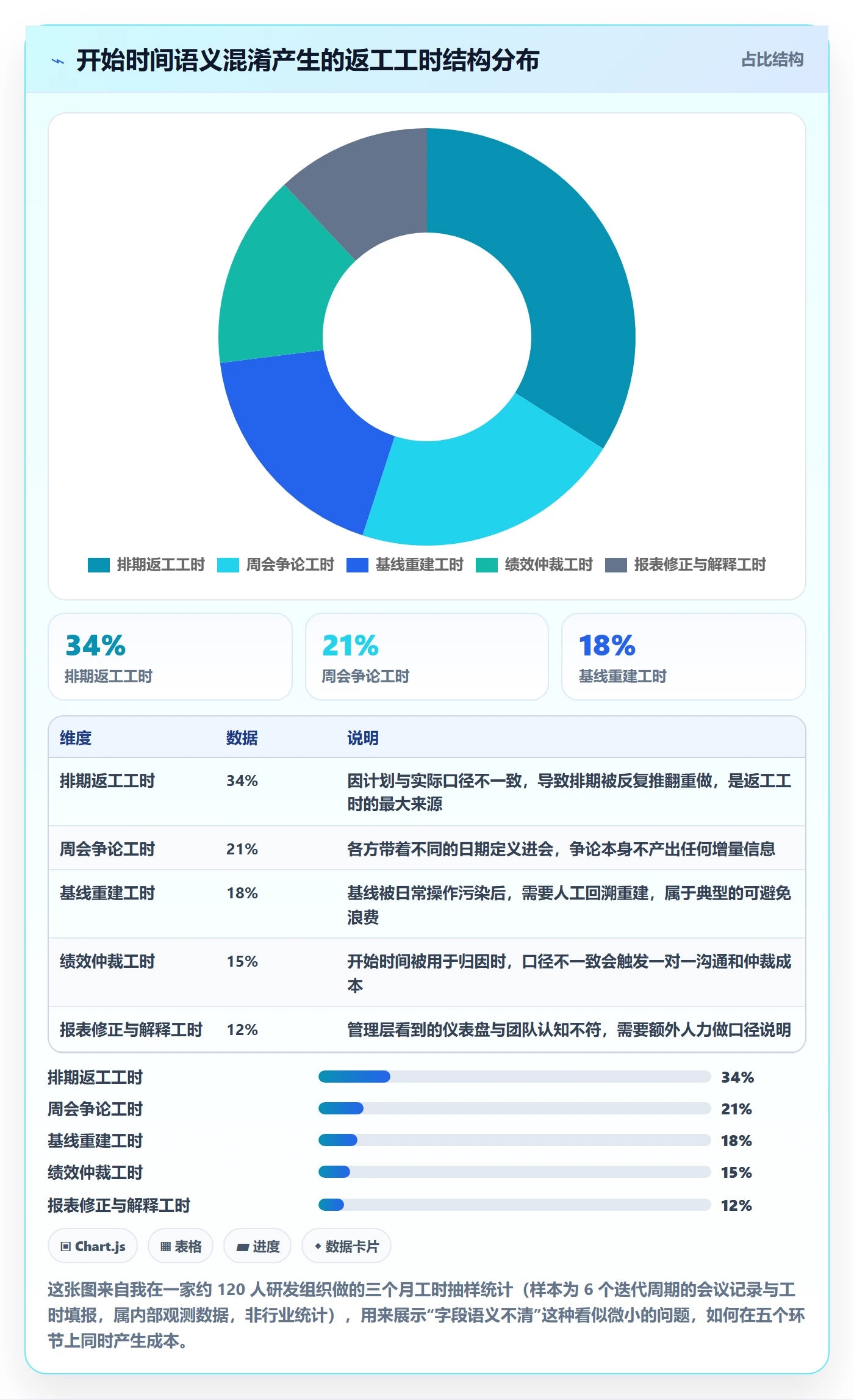Toggle 报表修正与解释工时 legend swatch

pos(616,565)
